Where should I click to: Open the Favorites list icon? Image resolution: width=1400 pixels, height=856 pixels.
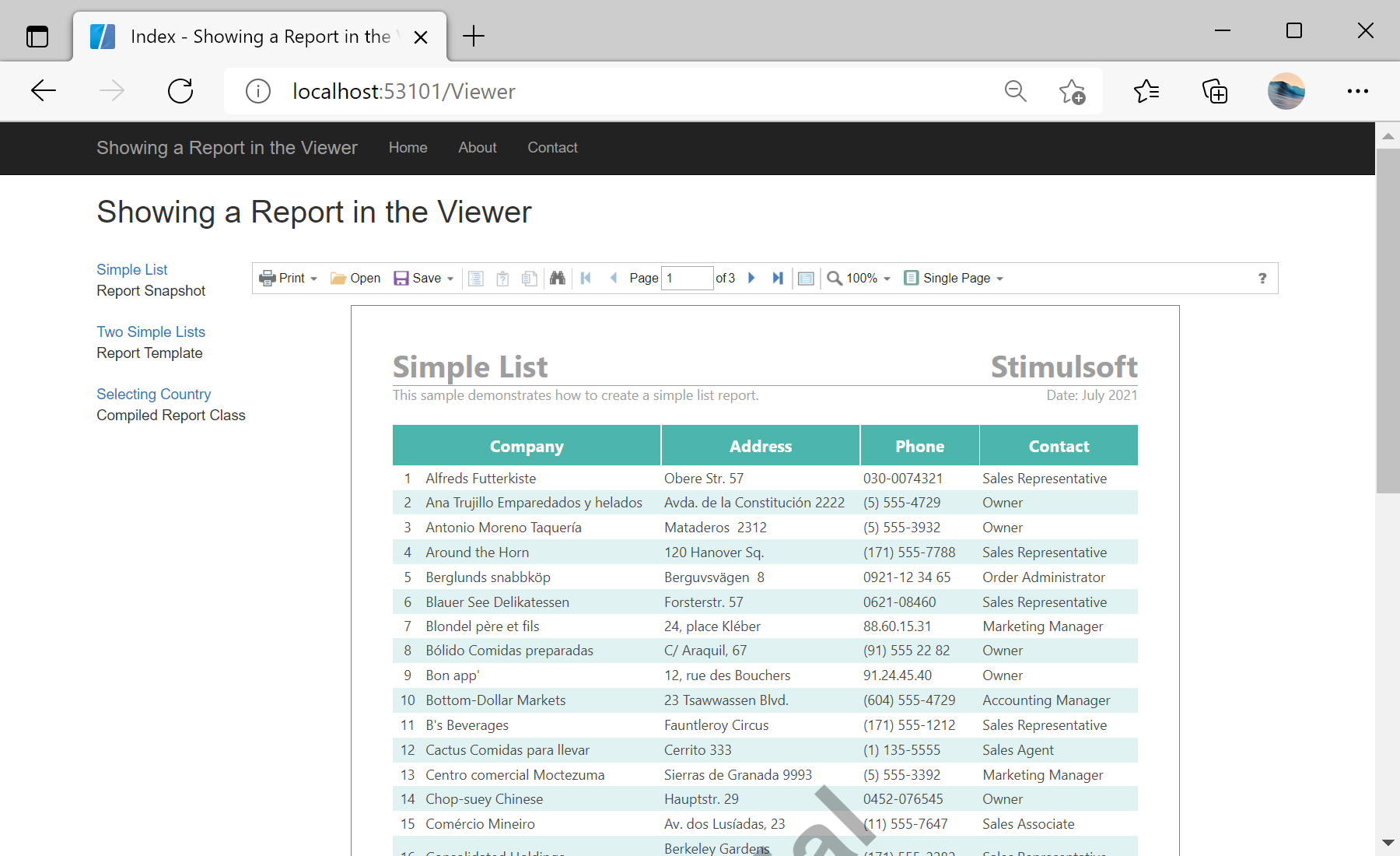[1146, 91]
